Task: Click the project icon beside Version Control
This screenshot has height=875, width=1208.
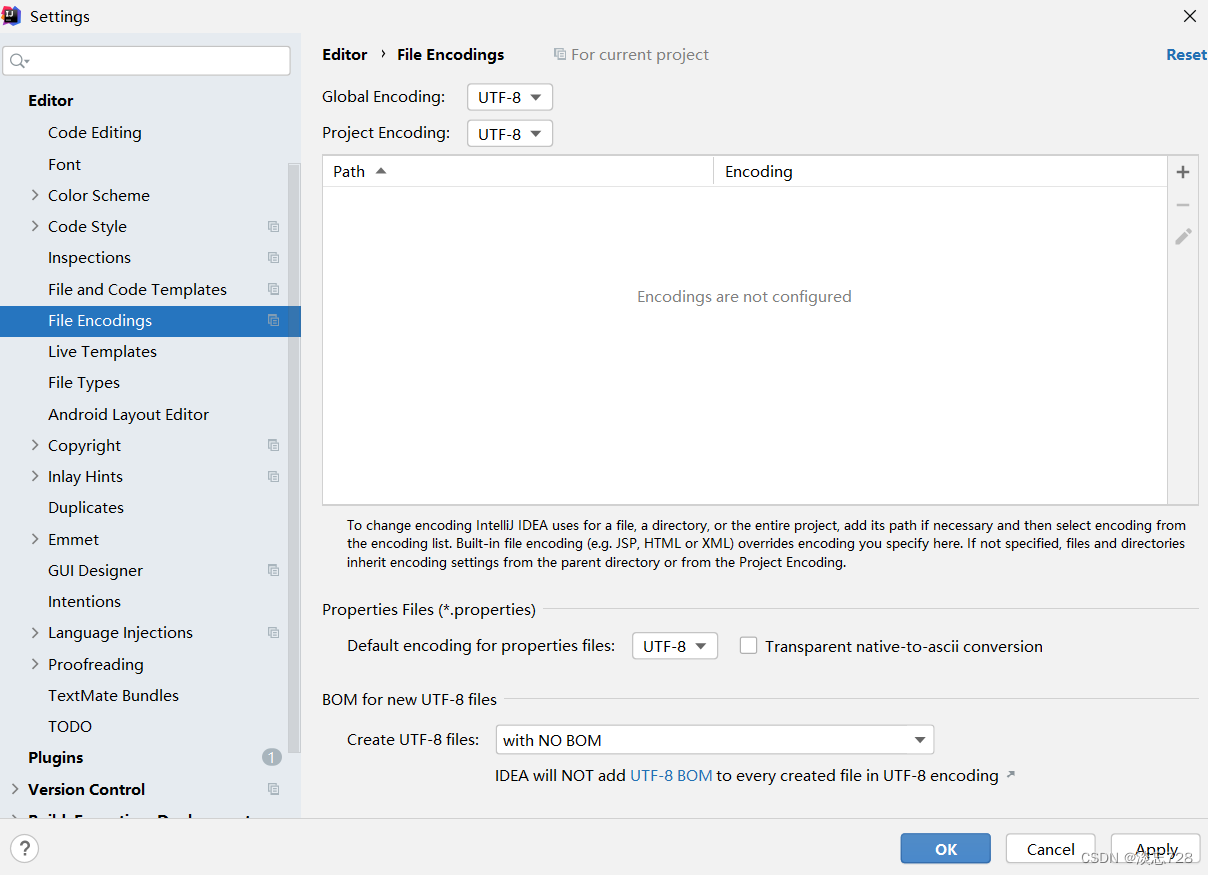Action: tap(273, 789)
